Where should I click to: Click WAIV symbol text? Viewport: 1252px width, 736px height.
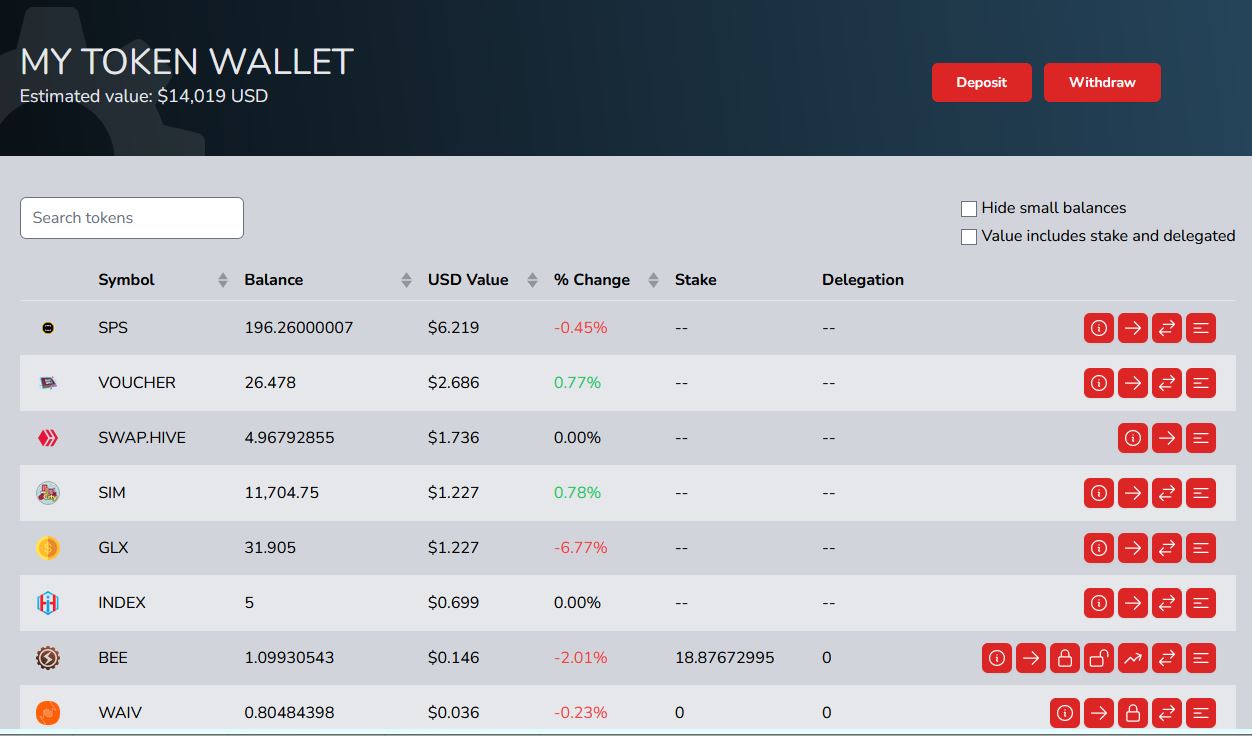pos(120,713)
